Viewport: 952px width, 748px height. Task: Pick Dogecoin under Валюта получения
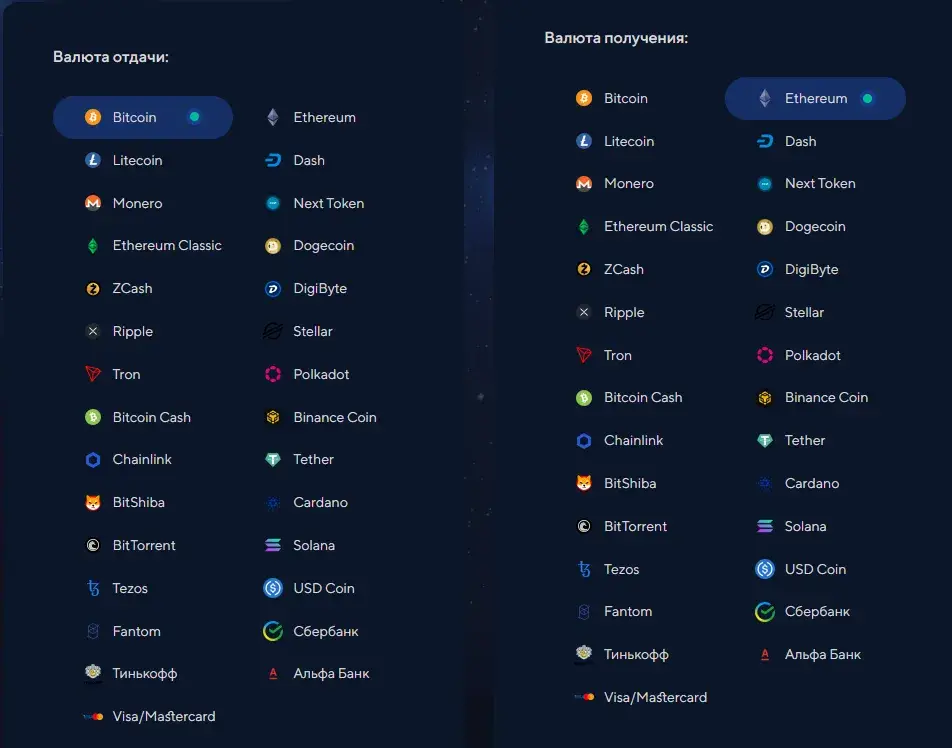pyautogui.click(x=801, y=226)
